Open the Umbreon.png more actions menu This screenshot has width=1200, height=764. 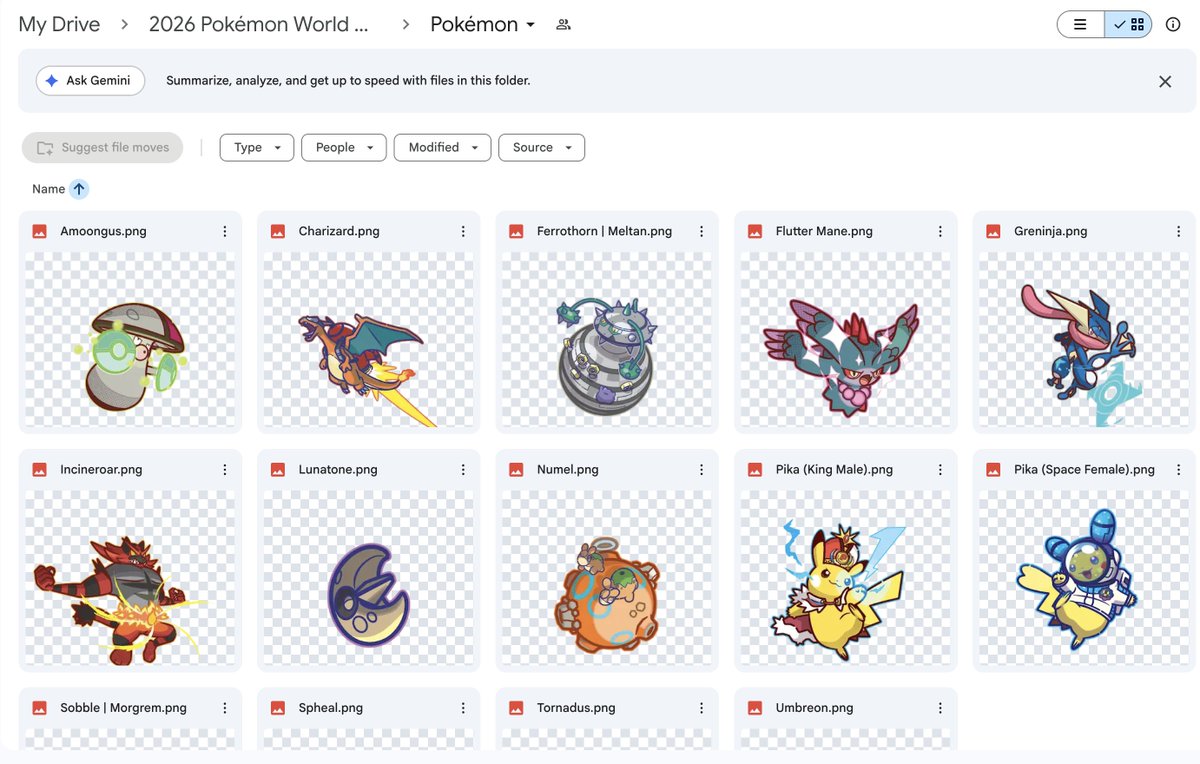point(940,707)
